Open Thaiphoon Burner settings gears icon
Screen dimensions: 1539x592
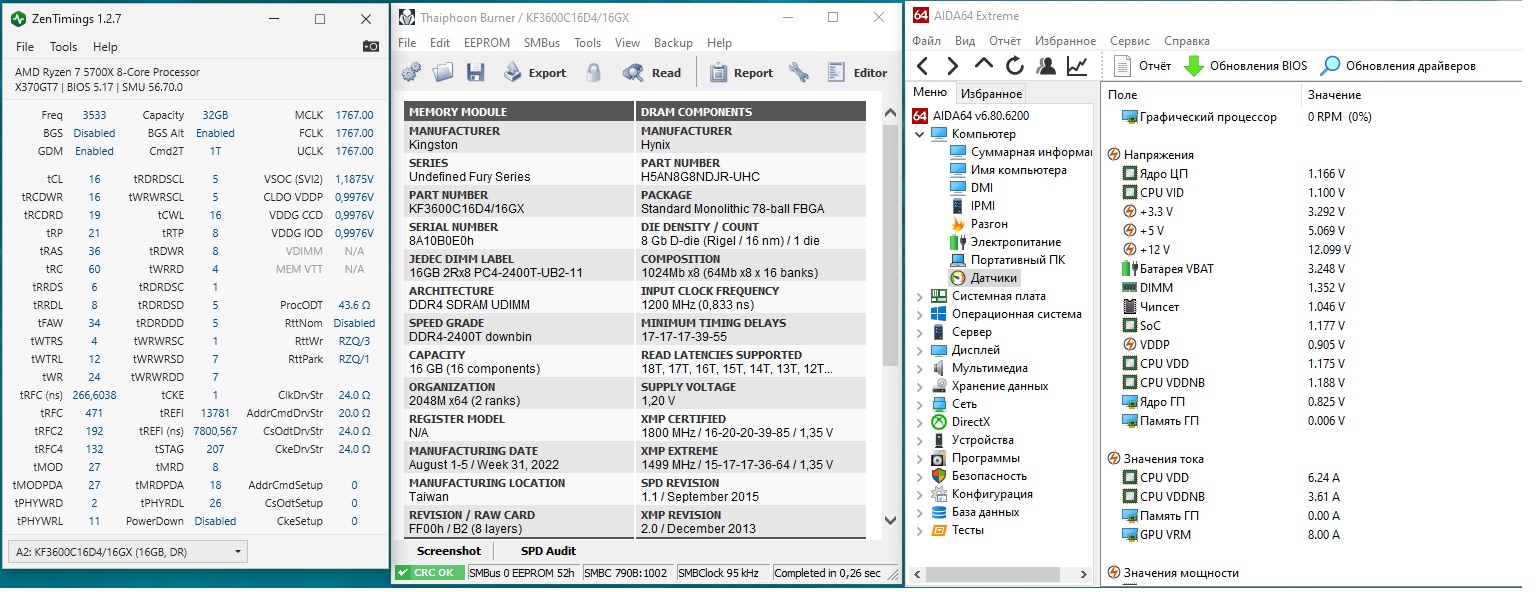(x=411, y=72)
